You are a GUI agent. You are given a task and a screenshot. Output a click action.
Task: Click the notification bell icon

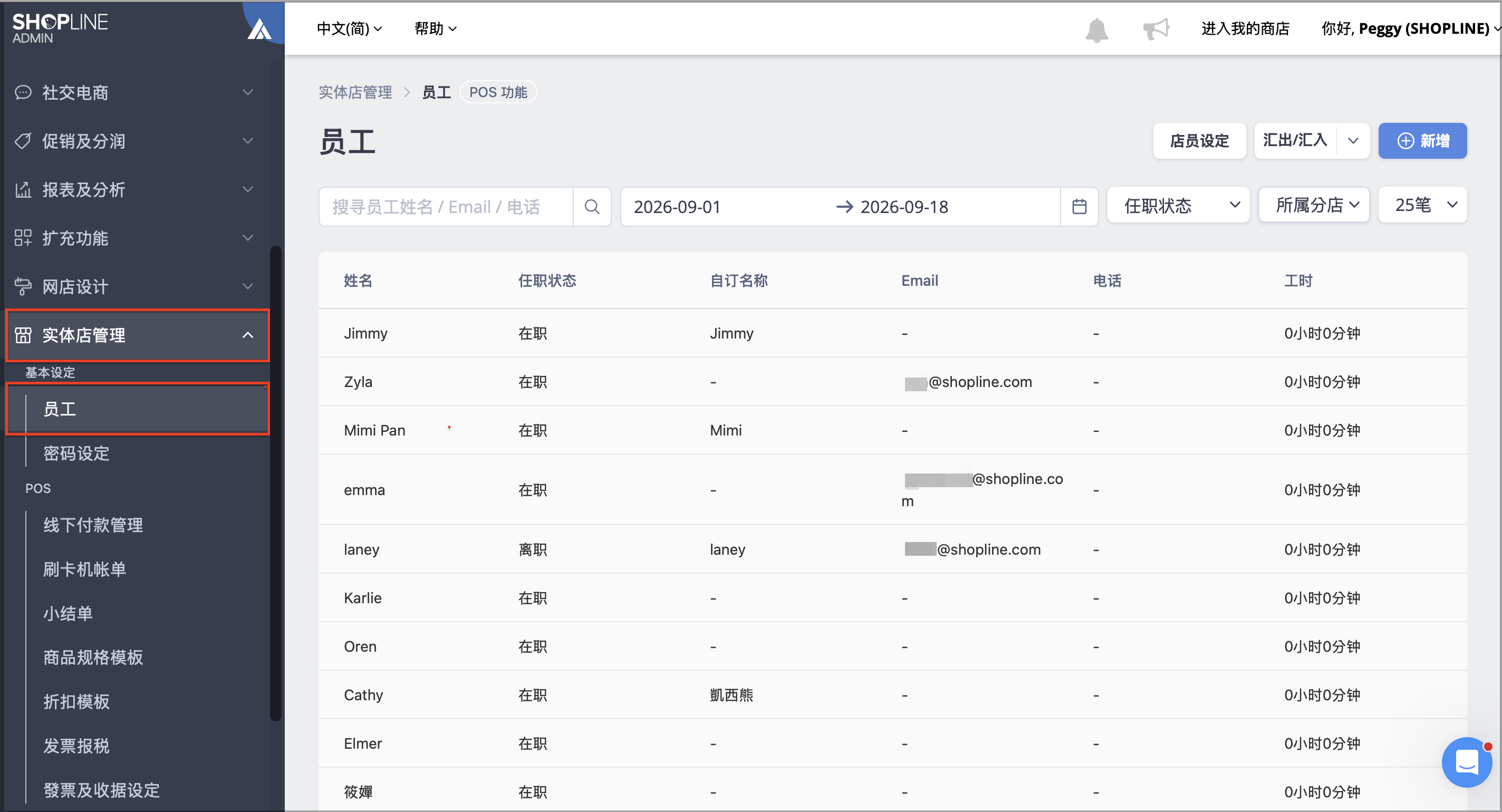(x=1096, y=29)
